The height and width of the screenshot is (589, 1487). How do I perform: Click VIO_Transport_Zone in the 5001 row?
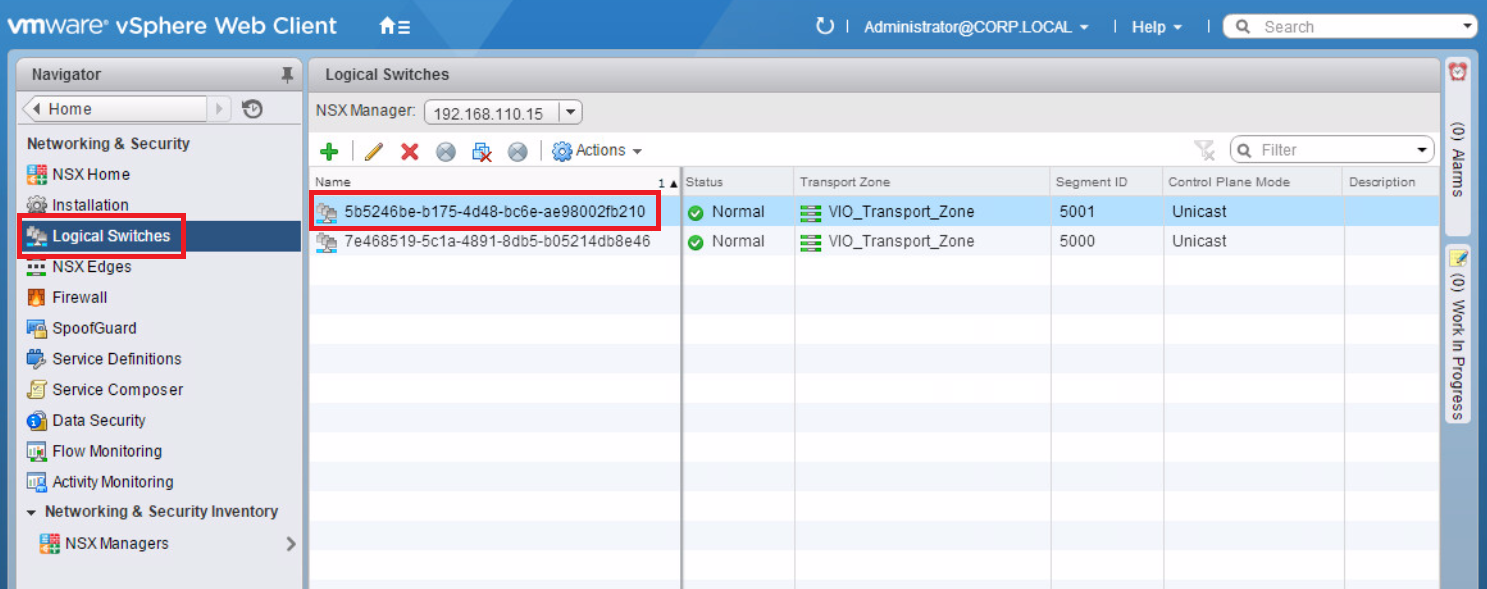tap(901, 212)
